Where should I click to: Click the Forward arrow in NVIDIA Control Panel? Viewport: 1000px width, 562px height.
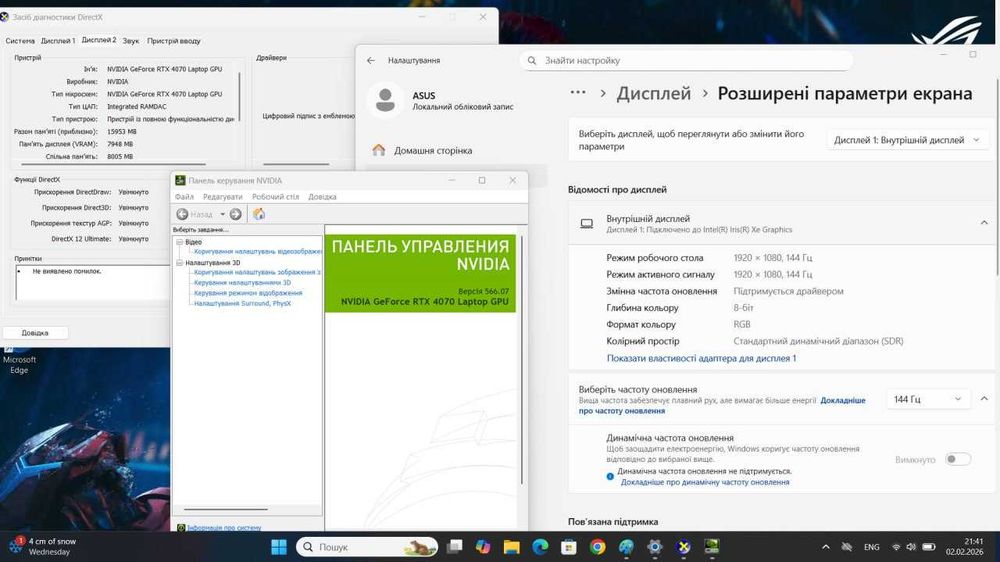click(x=235, y=214)
